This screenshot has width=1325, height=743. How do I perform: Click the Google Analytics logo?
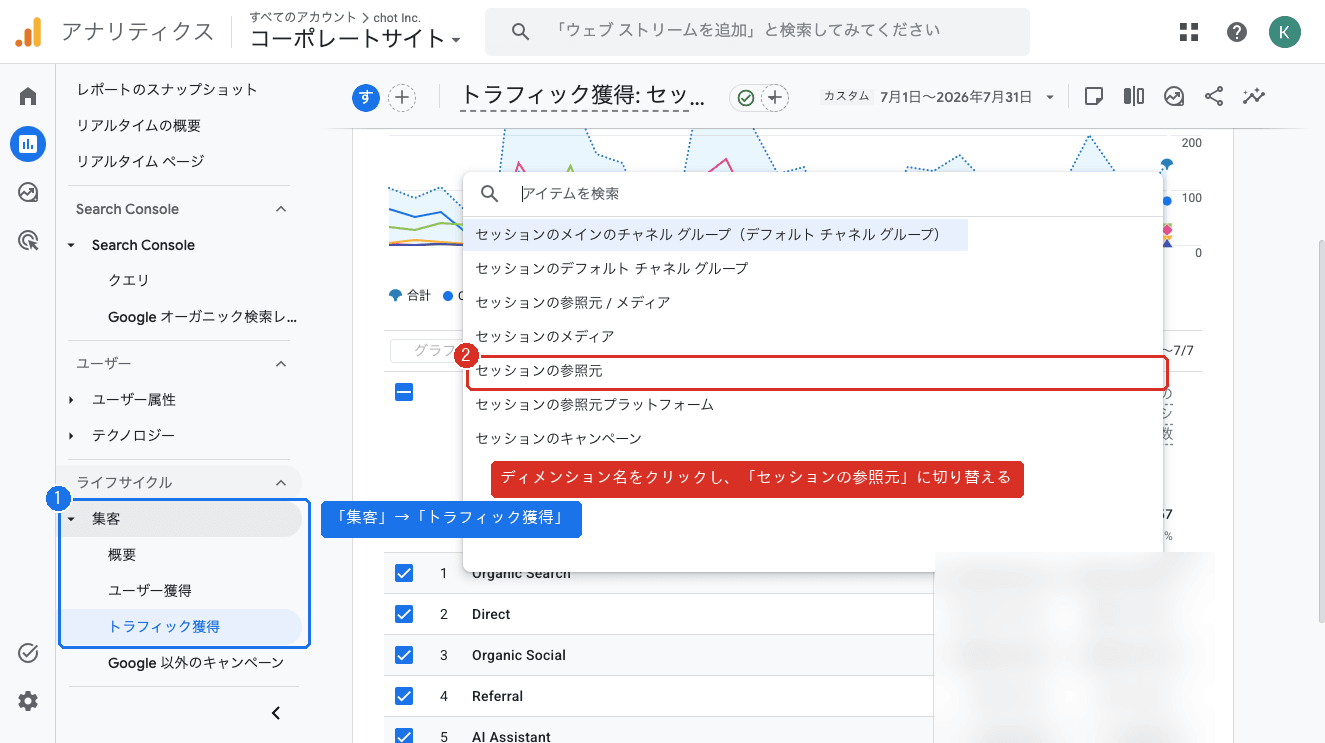[x=28, y=32]
